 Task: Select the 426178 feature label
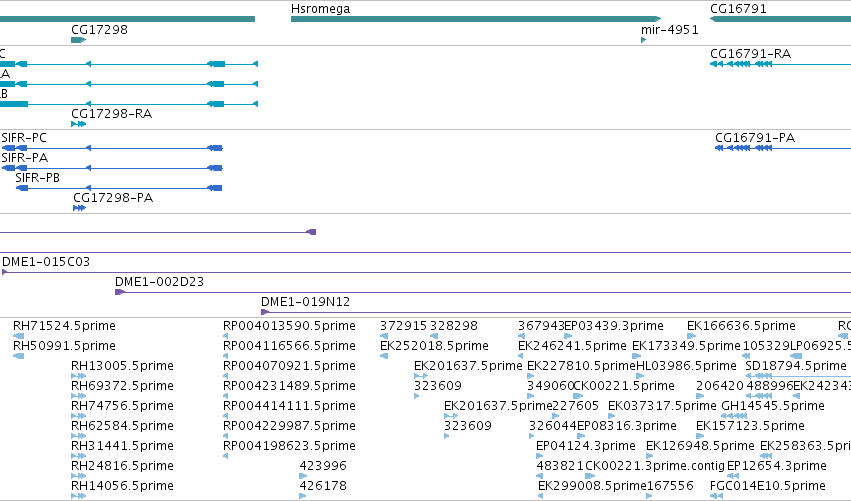click(323, 486)
